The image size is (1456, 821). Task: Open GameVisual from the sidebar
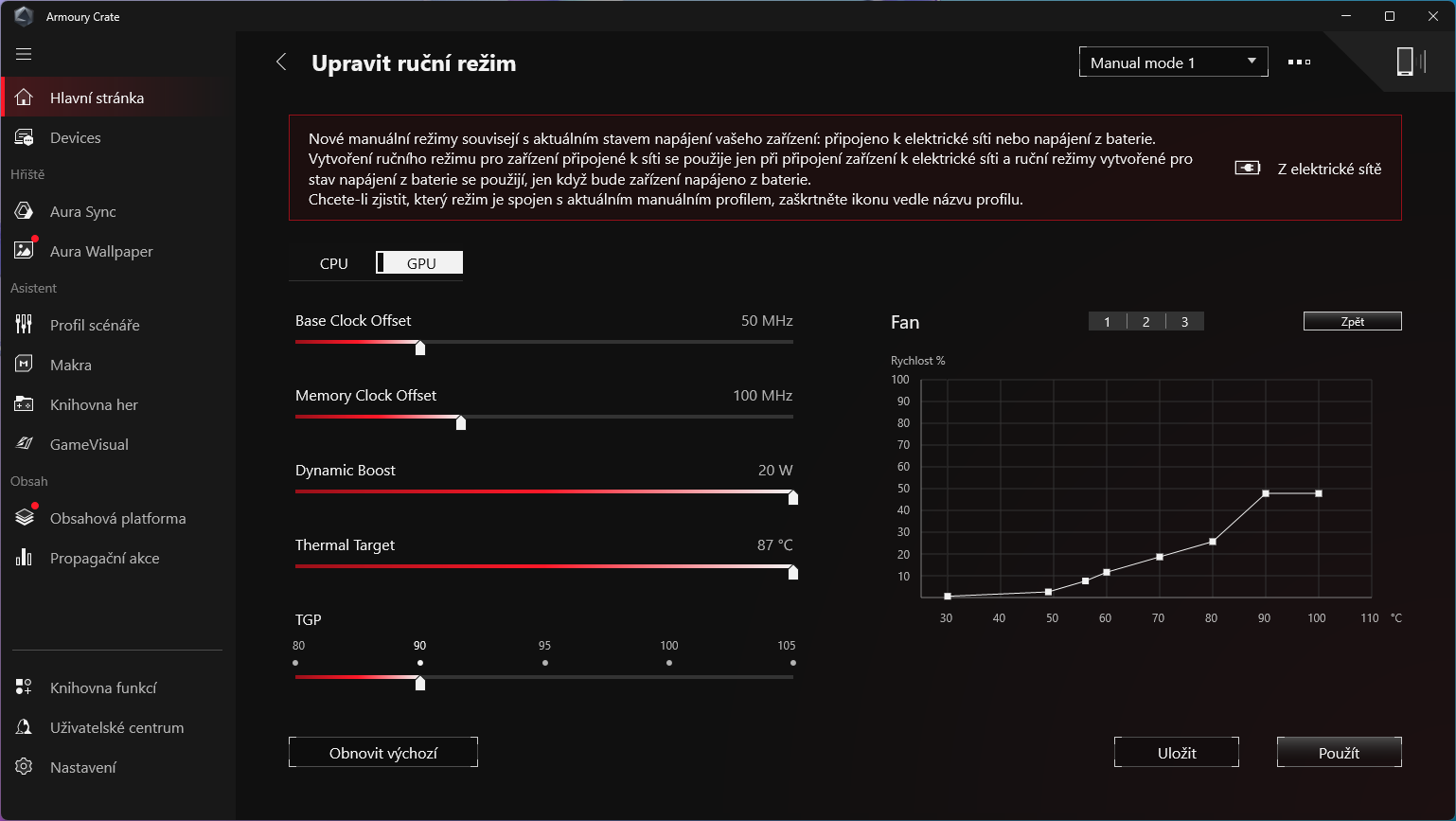click(x=89, y=444)
